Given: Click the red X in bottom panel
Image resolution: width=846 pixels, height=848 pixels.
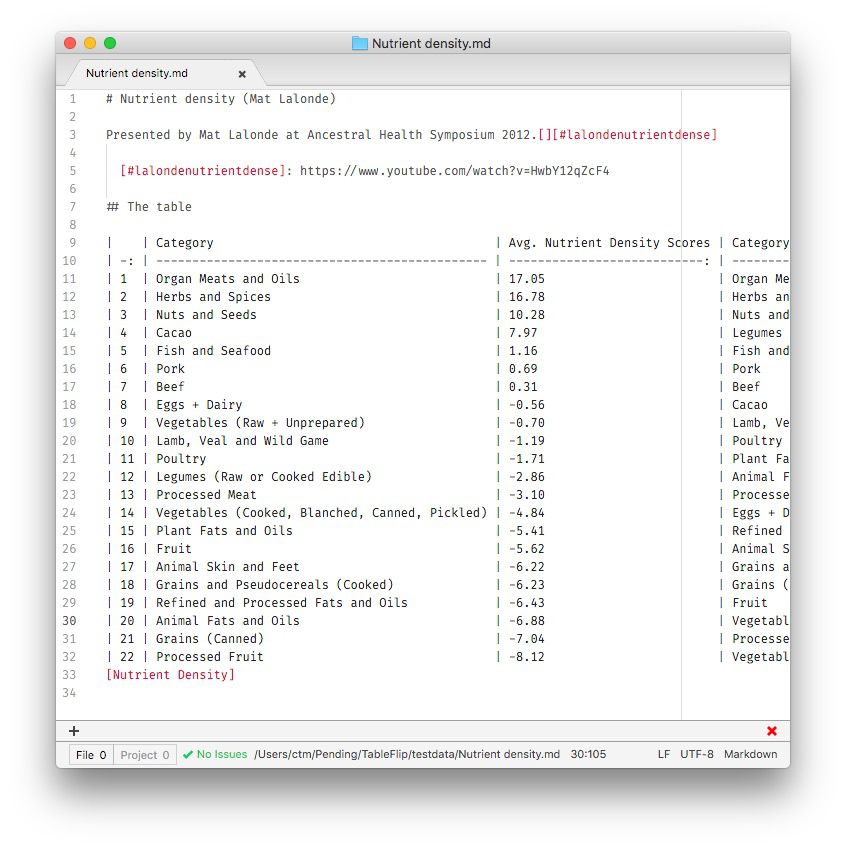Looking at the screenshot, I should (772, 731).
